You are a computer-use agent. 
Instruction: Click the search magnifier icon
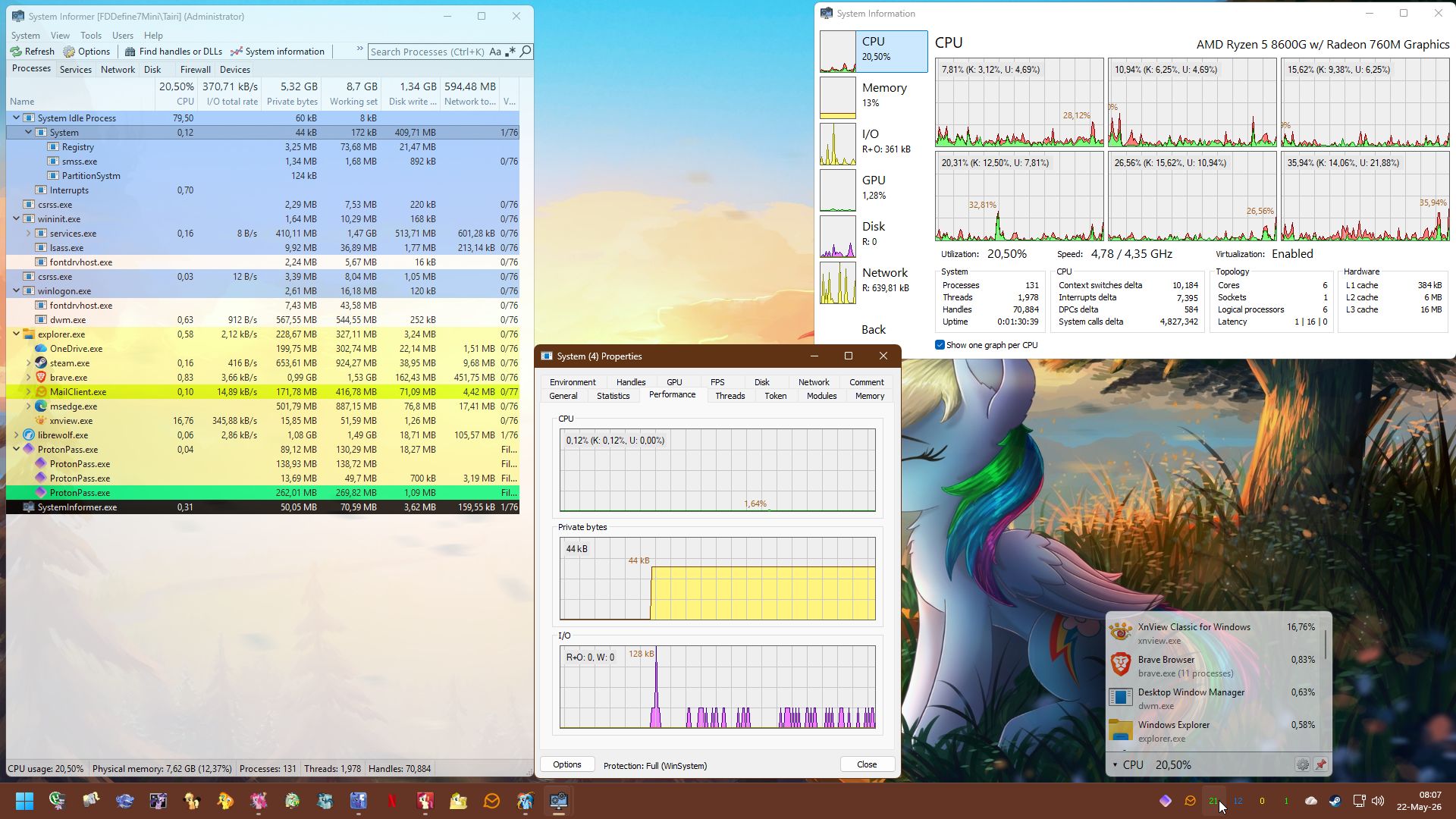525,52
